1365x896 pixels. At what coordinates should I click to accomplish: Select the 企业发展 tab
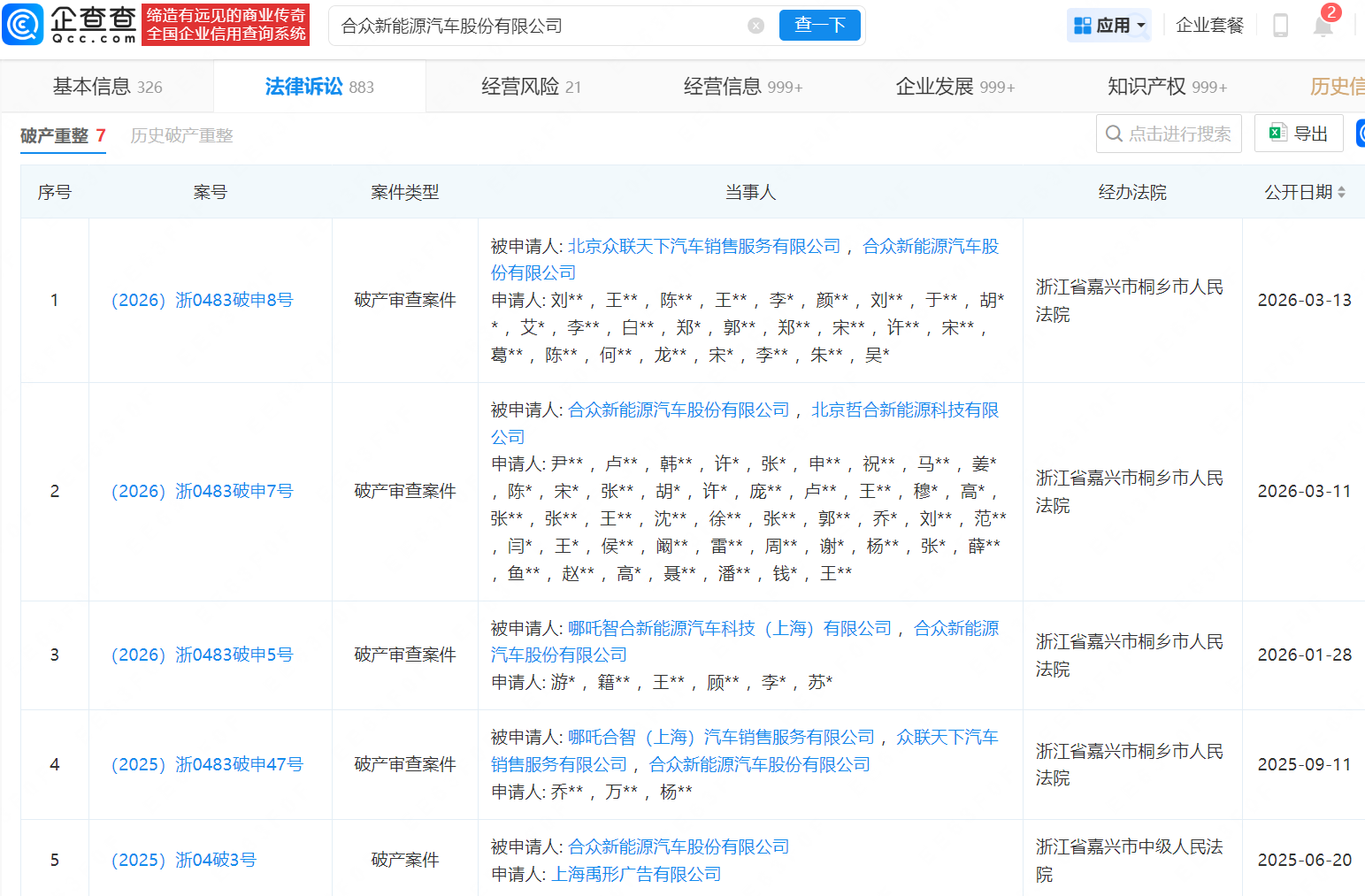point(955,87)
